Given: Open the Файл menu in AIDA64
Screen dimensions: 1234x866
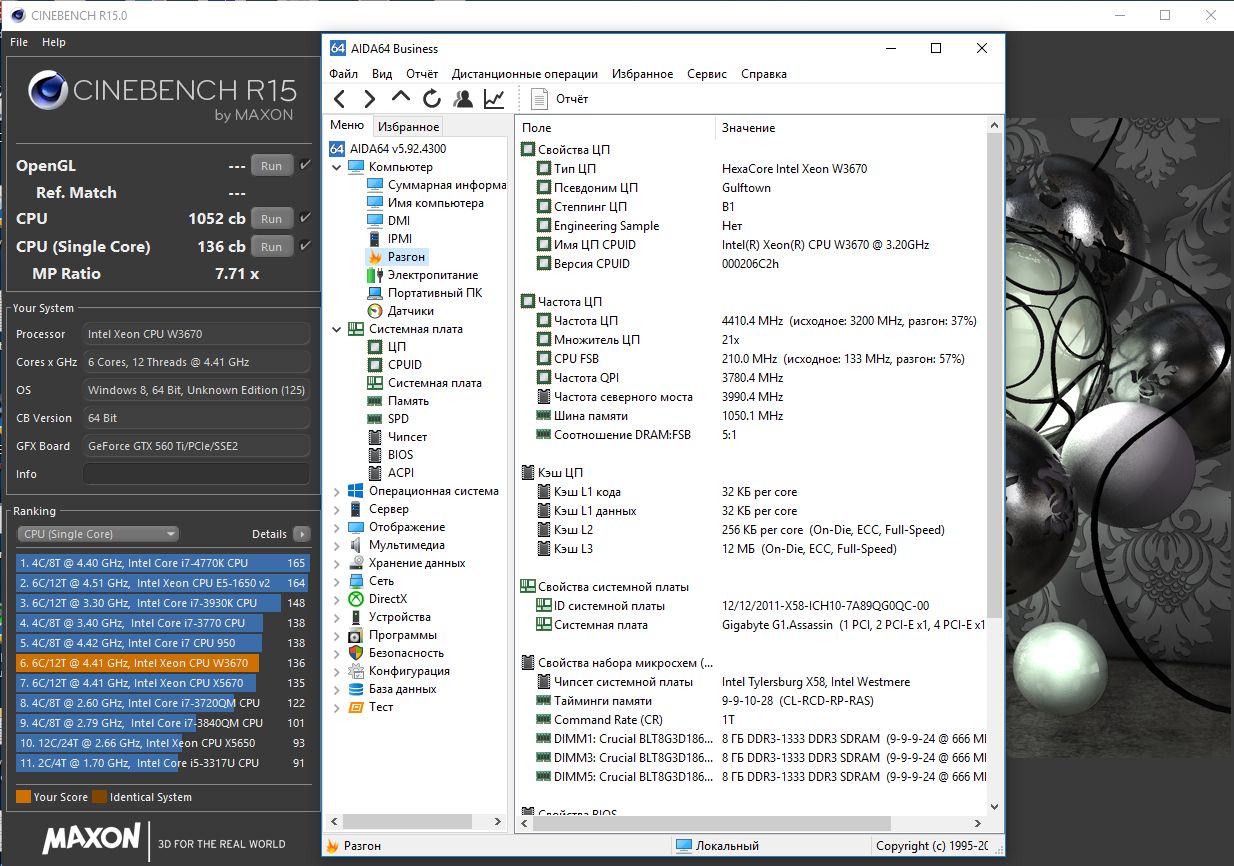Looking at the screenshot, I should (343, 74).
